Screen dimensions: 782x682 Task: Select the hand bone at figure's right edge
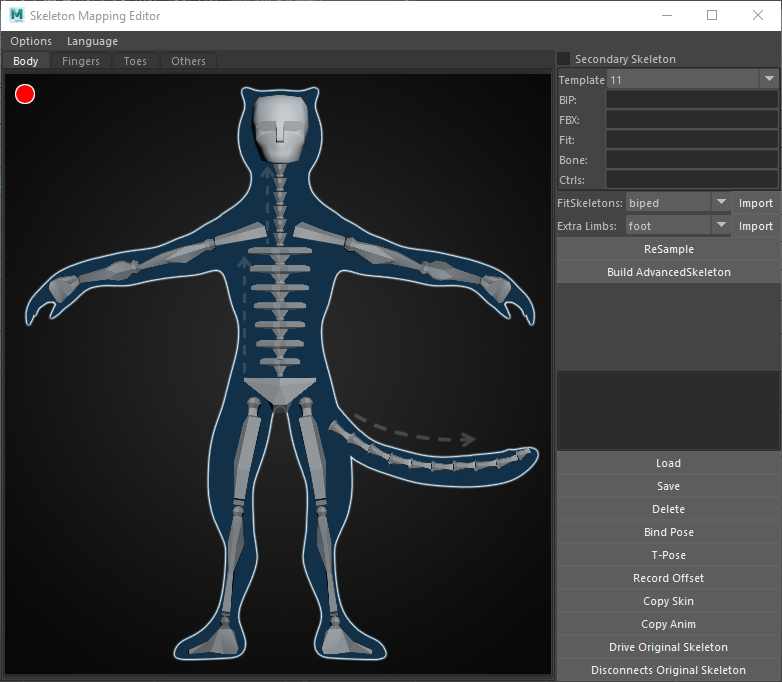pos(496,288)
